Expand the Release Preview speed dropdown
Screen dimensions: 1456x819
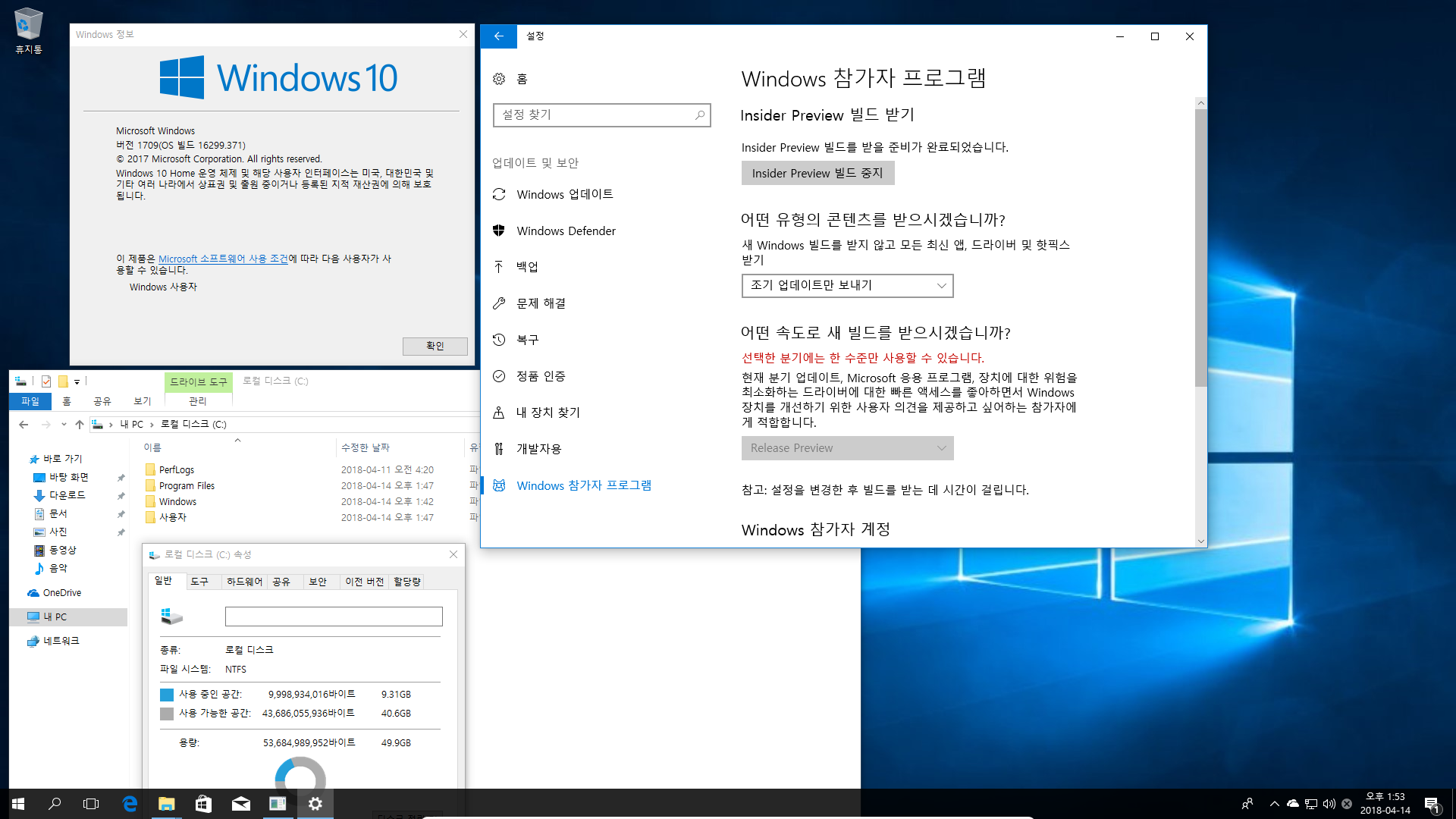coord(845,447)
